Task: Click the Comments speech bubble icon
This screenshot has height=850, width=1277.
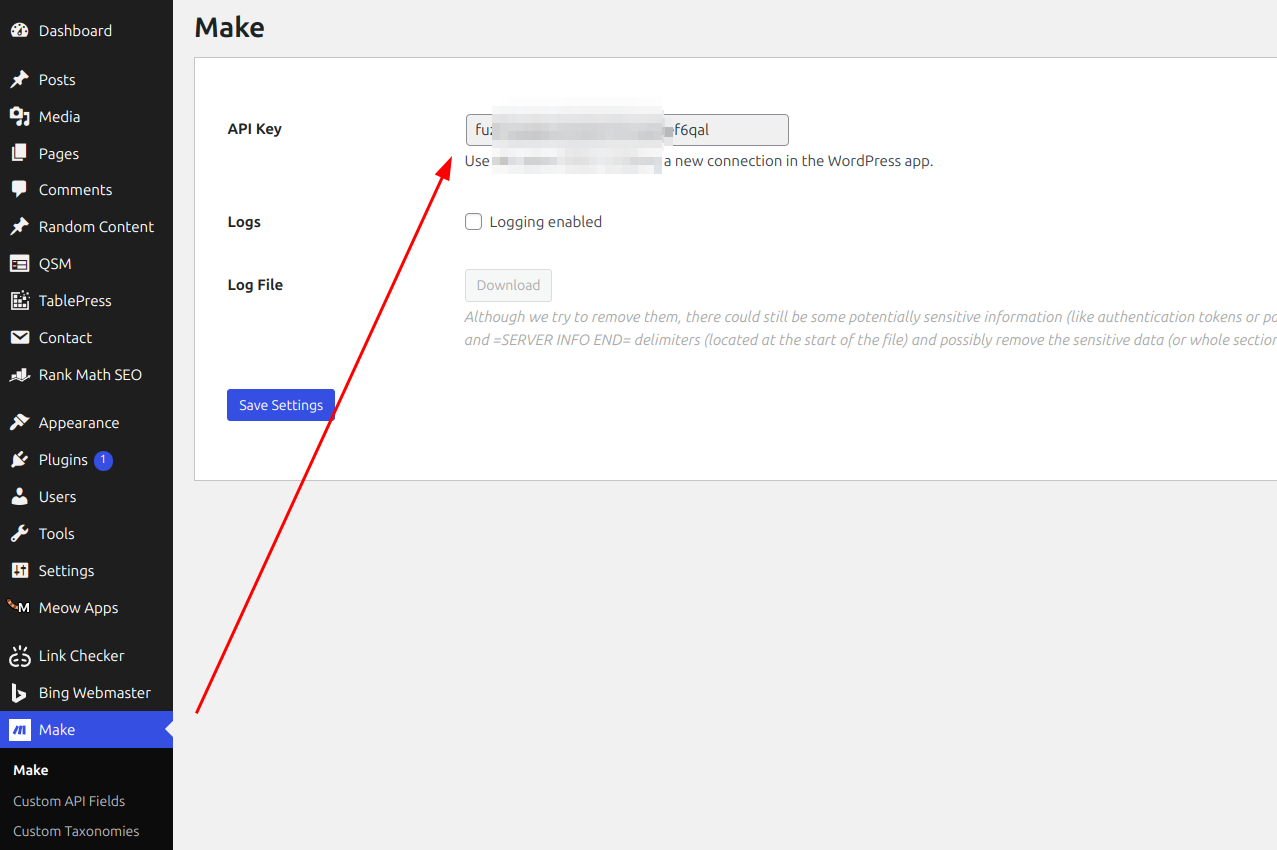Action: pyautogui.click(x=19, y=190)
